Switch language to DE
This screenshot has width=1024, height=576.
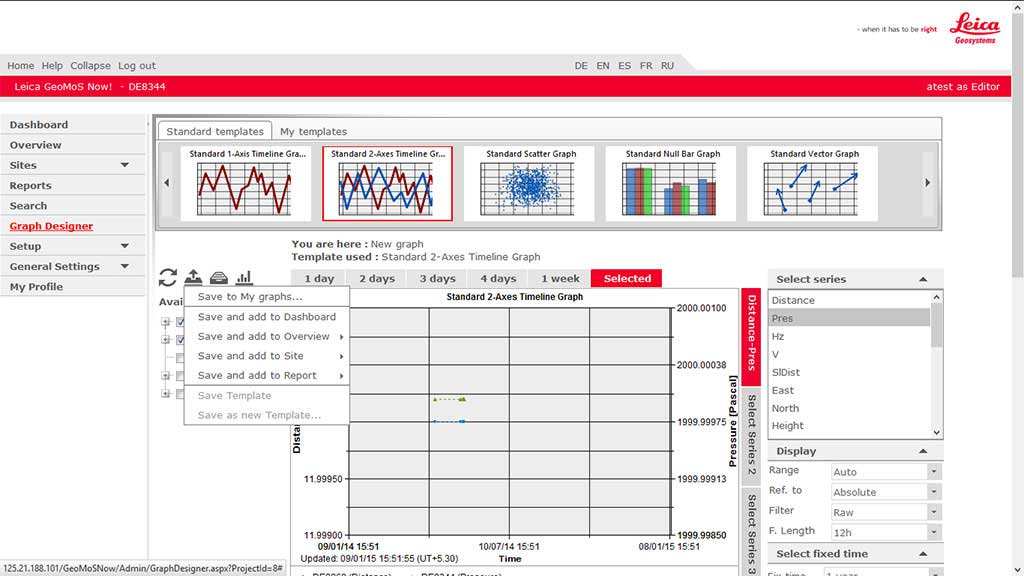click(581, 65)
